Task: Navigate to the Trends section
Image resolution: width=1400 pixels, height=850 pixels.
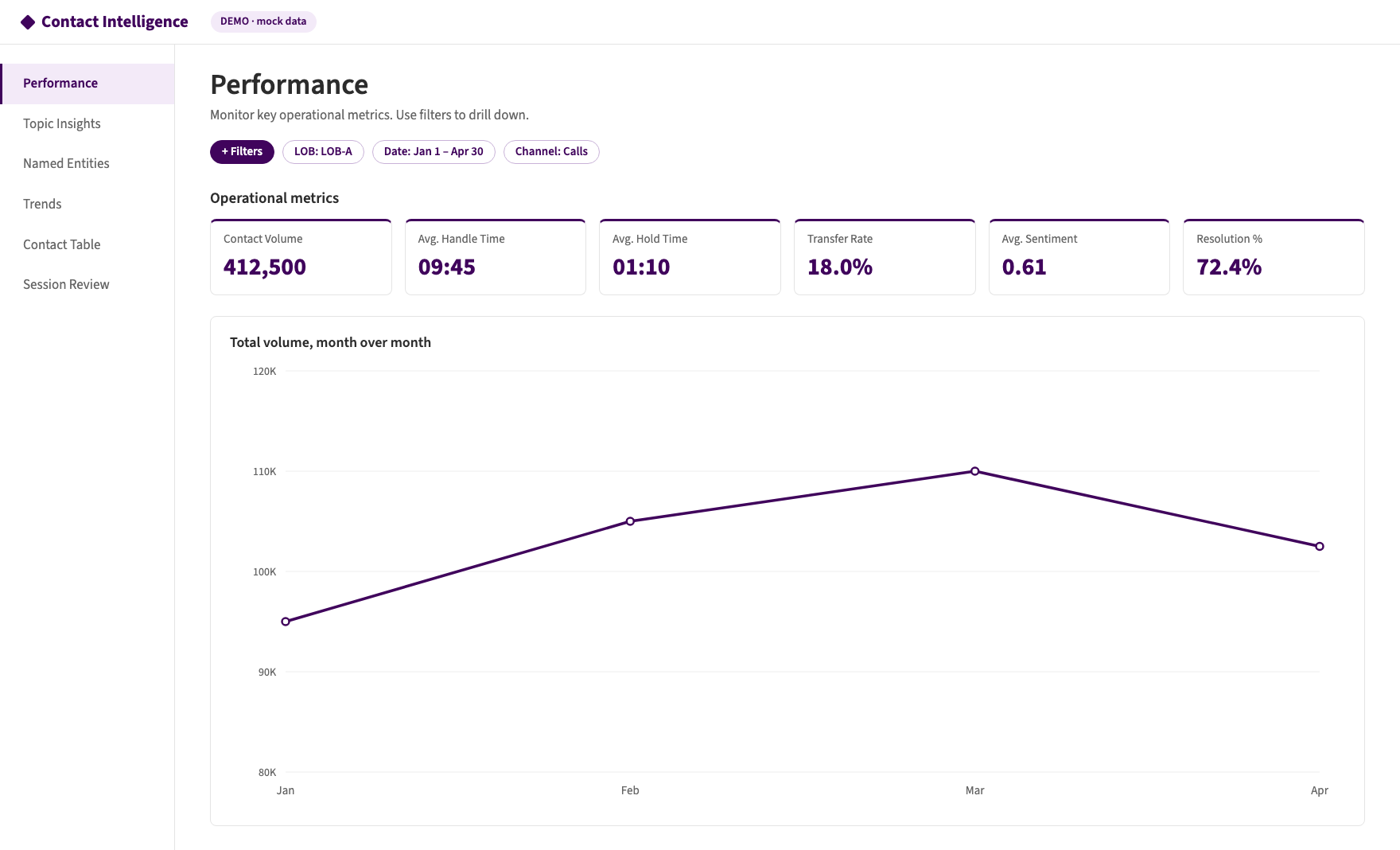Action: (x=87, y=205)
